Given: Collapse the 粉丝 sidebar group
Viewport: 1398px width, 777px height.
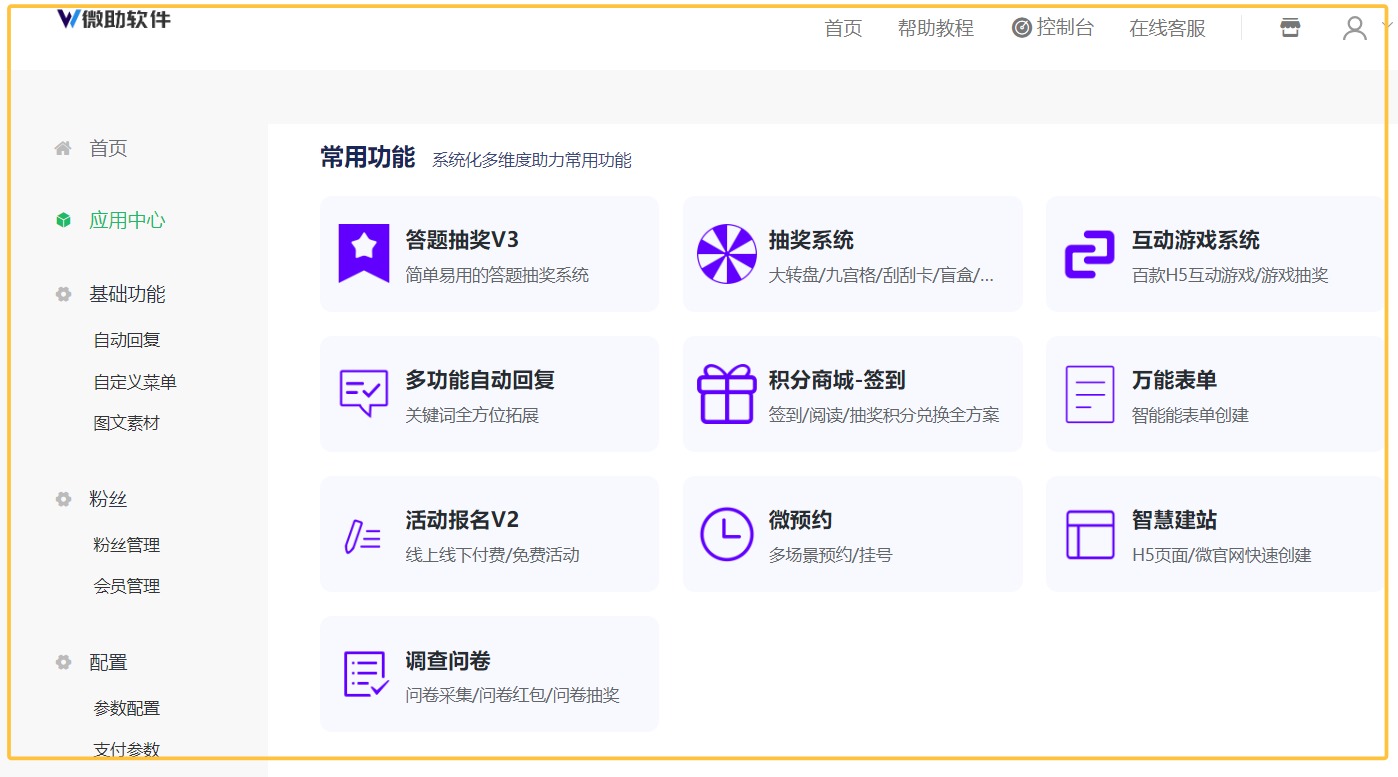Looking at the screenshot, I should point(108,499).
